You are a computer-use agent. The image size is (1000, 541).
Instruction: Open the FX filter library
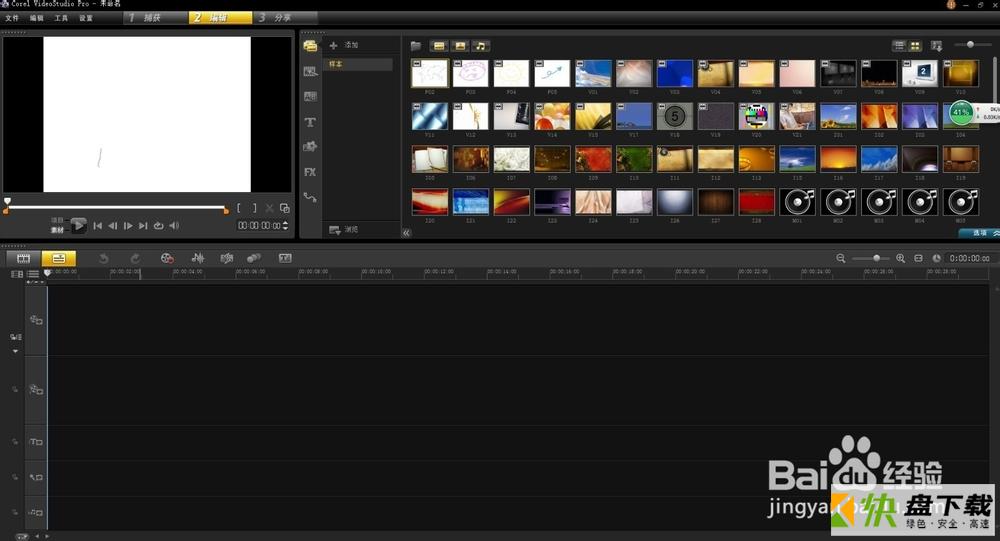click(x=310, y=172)
